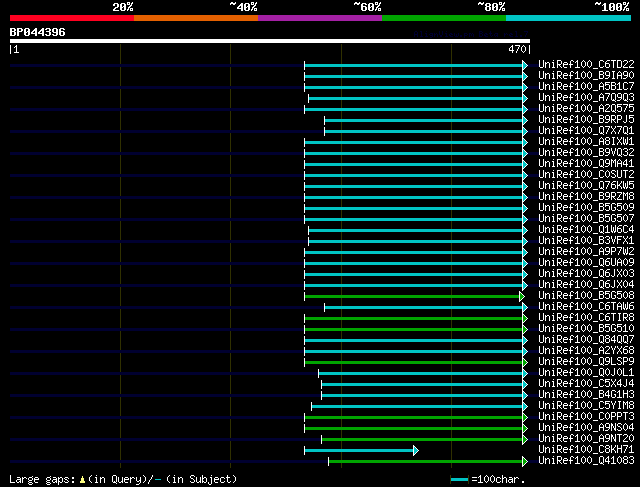Click the purple ~60% identity legend segment
The width and height of the screenshot is (640, 487).
320,18
